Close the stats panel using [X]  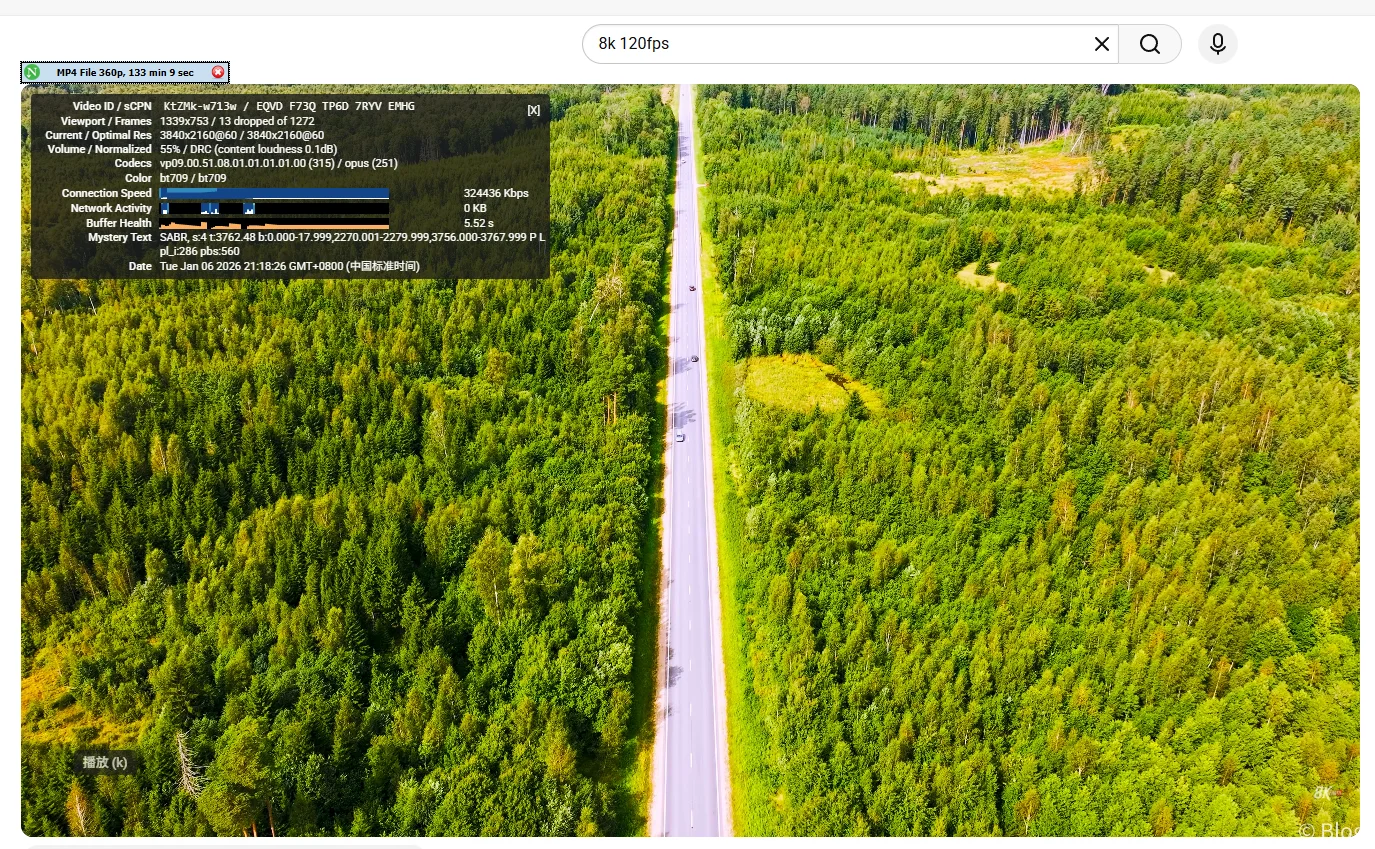[x=533, y=110]
